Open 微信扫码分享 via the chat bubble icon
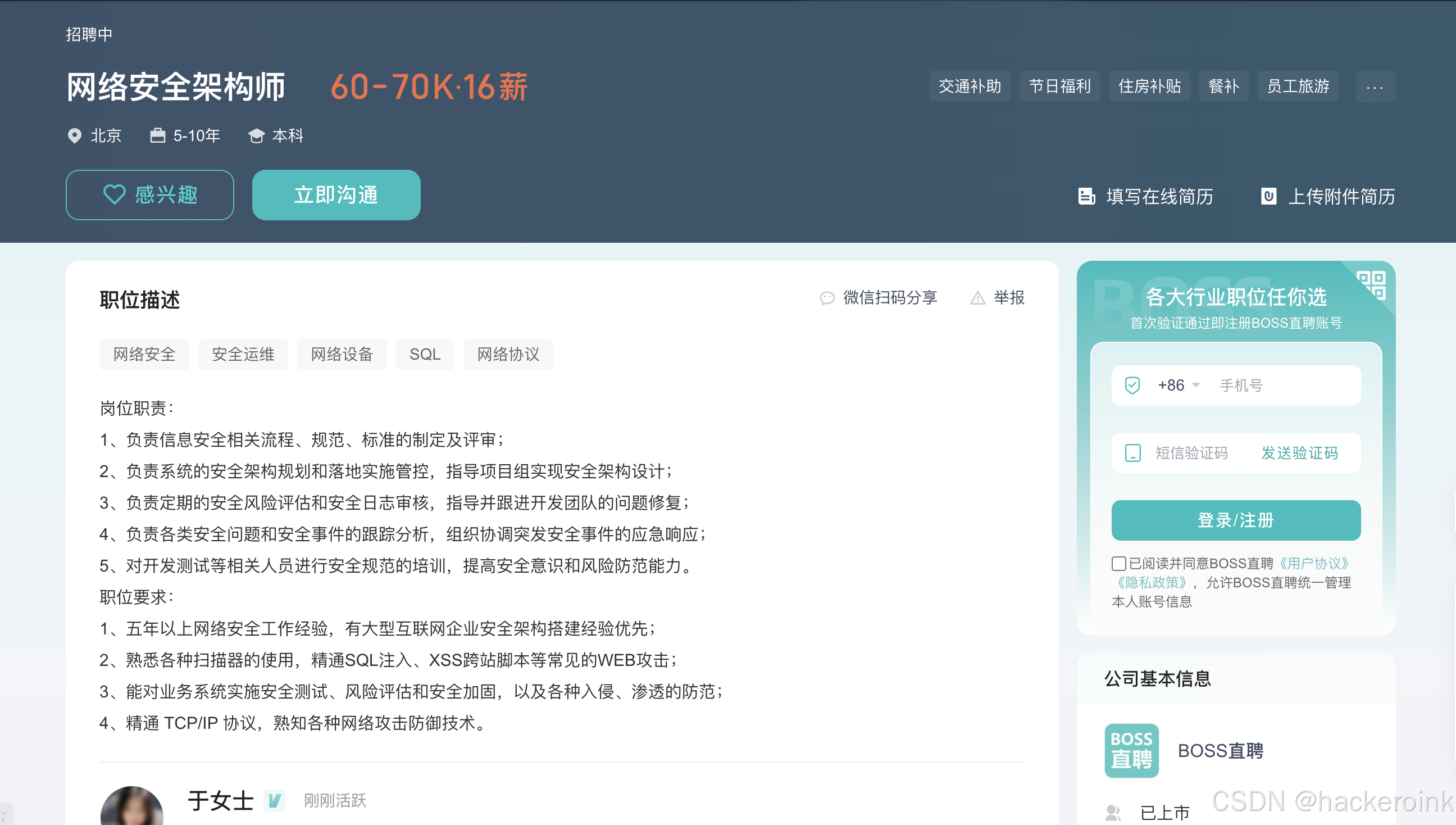1456x825 pixels. point(827,298)
